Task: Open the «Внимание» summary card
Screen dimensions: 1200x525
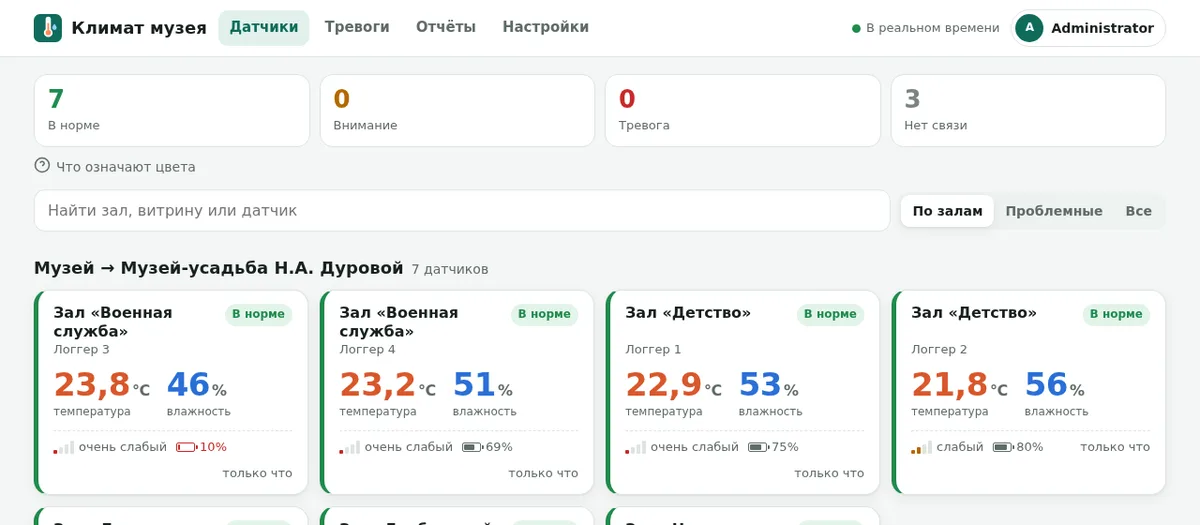Action: tap(457, 111)
